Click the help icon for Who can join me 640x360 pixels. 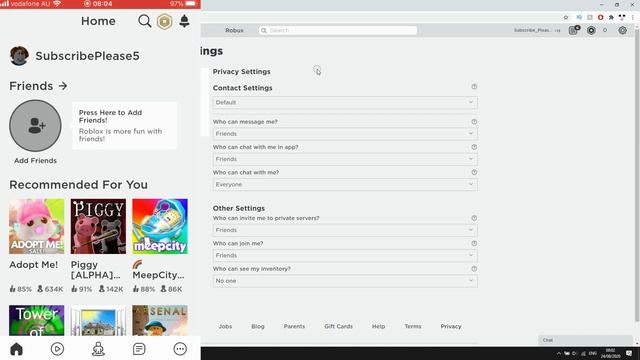(474, 243)
